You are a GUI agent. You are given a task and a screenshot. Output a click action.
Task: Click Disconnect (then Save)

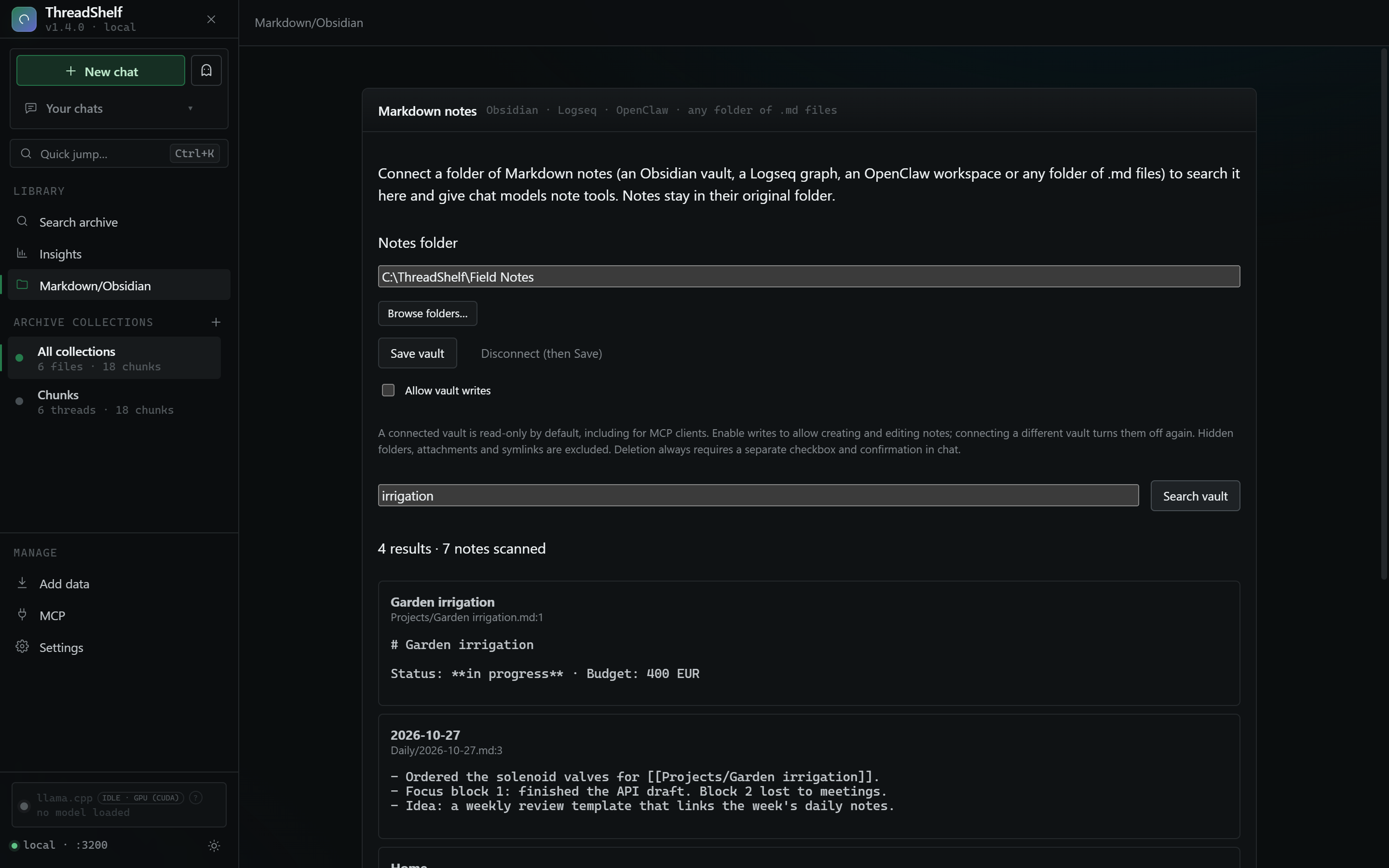pos(541,353)
